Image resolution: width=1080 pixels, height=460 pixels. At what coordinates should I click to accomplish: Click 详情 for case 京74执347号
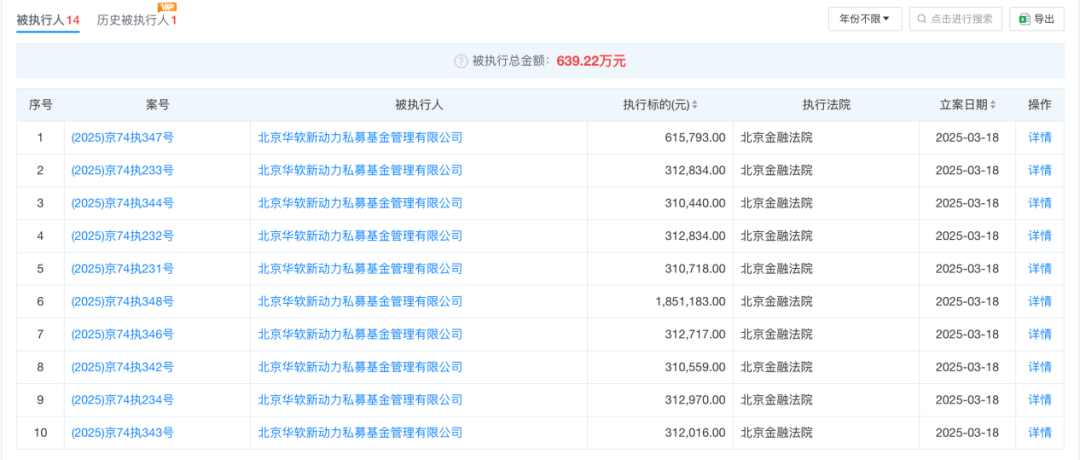[x=1040, y=138]
